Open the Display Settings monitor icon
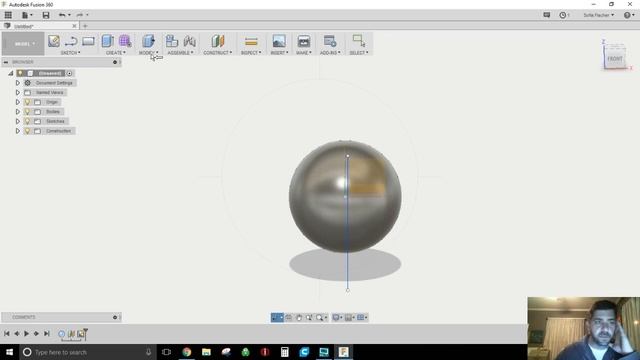The height and width of the screenshot is (360, 640). click(337, 318)
